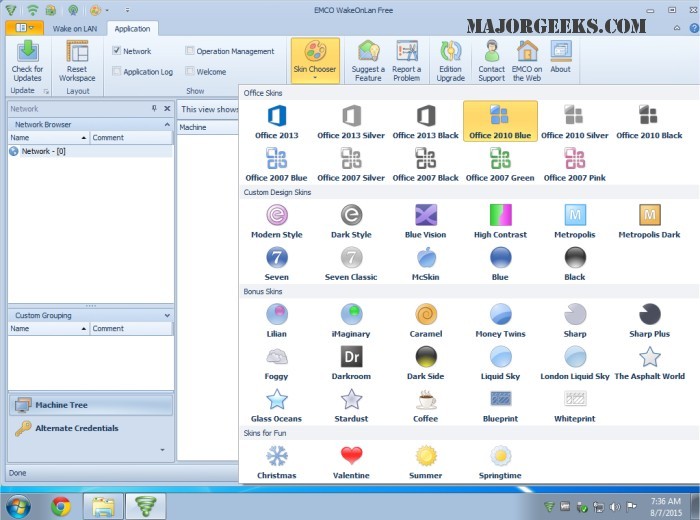This screenshot has width=700, height=520.
Task: Pin the Network panel
Action: point(154,108)
